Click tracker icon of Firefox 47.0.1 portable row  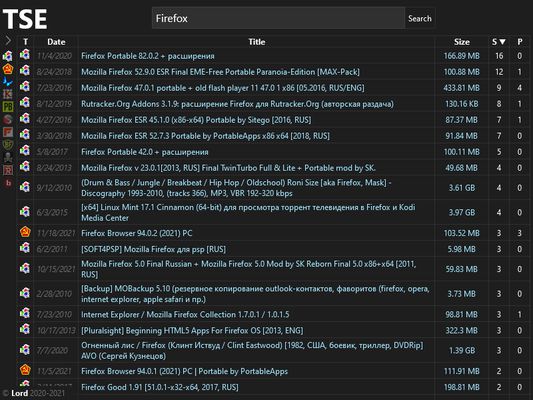pos(25,87)
